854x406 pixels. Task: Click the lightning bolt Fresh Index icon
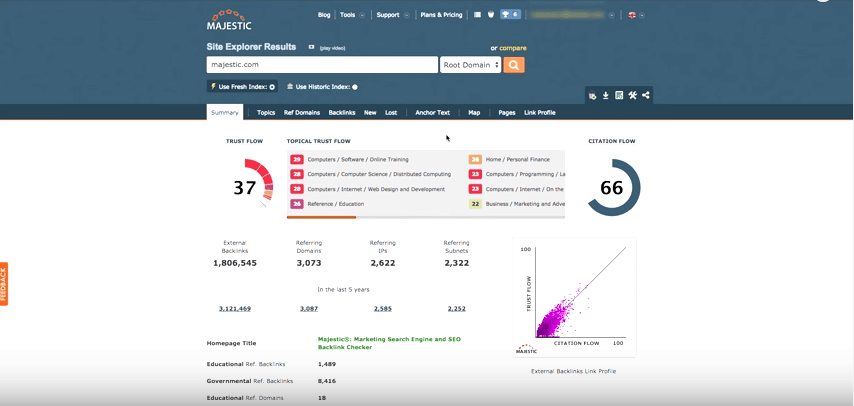click(x=213, y=87)
